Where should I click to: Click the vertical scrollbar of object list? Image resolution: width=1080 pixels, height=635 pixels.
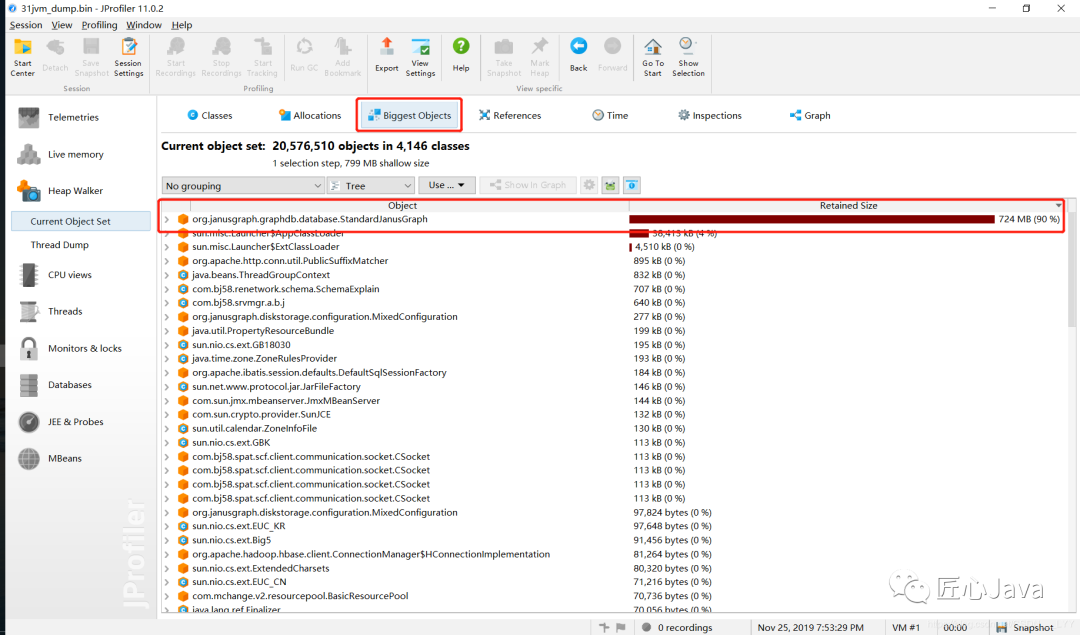point(1071,269)
